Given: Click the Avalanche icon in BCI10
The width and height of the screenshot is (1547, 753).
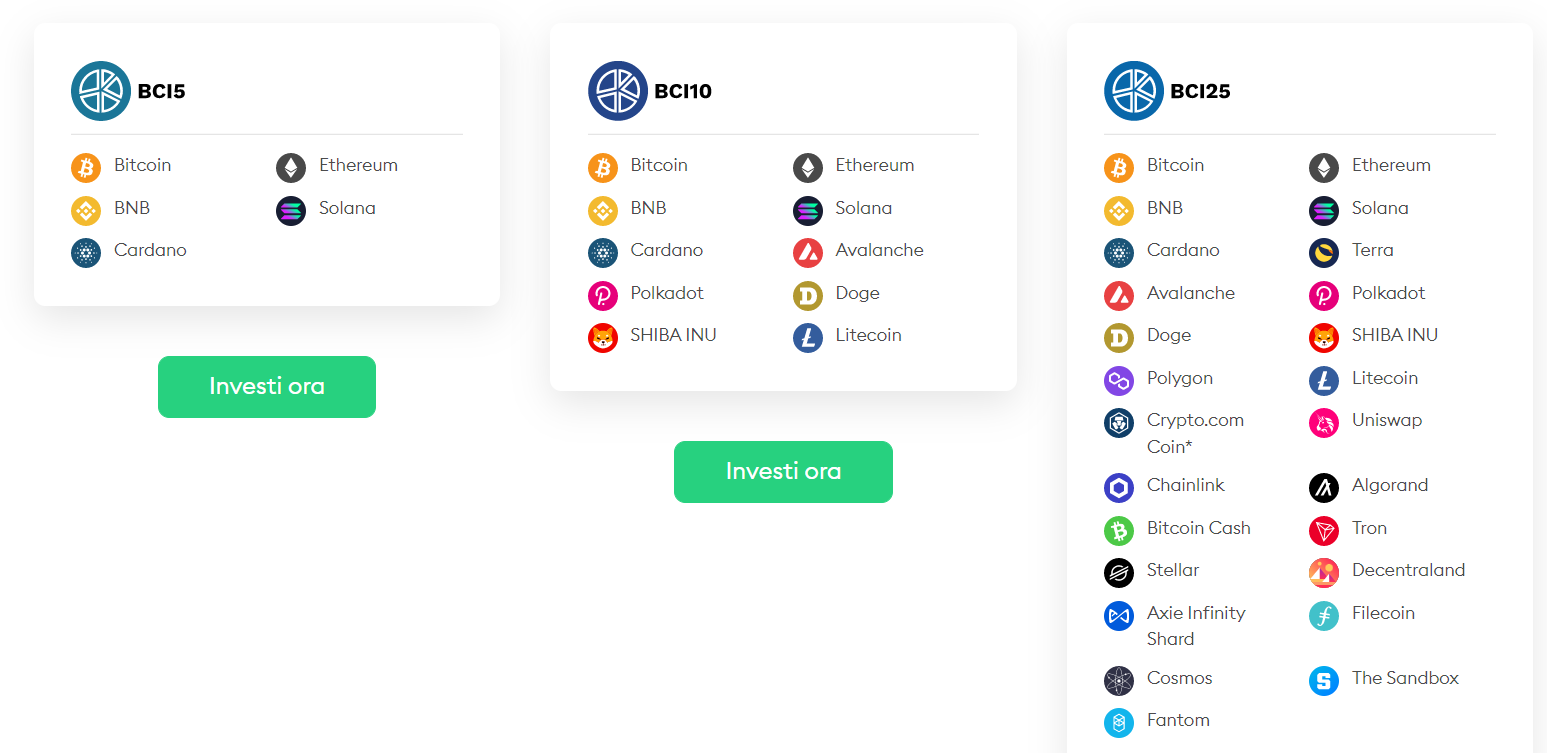Looking at the screenshot, I should click(807, 252).
